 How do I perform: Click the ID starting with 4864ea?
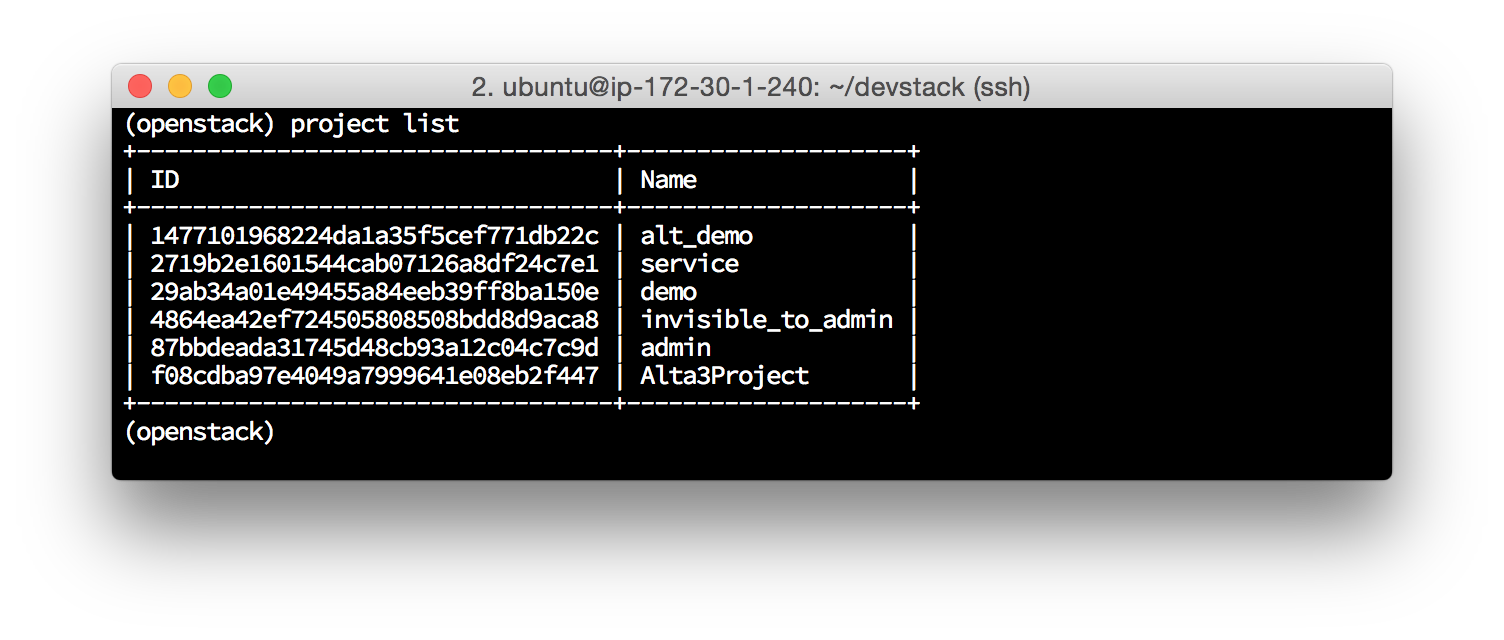[374, 321]
